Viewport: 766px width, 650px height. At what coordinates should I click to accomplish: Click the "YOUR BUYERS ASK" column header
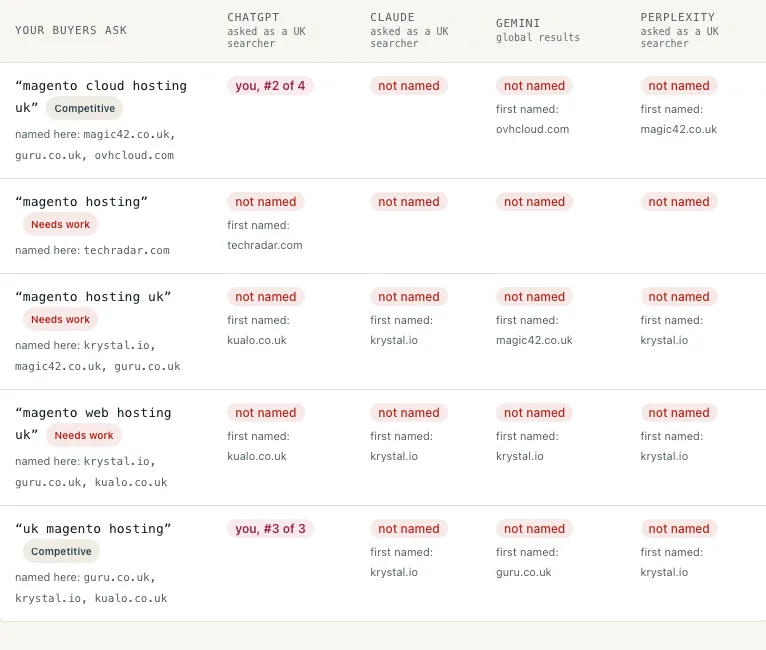(71, 30)
